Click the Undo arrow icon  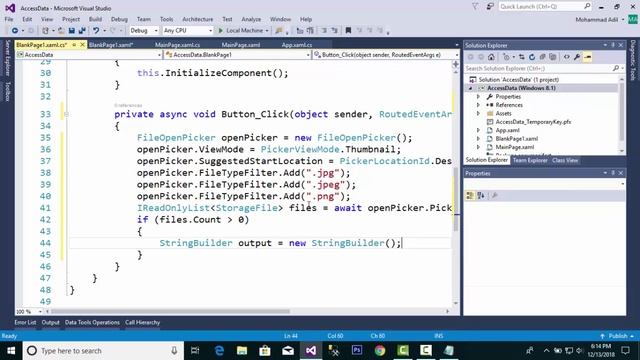pyautogui.click(x=96, y=31)
